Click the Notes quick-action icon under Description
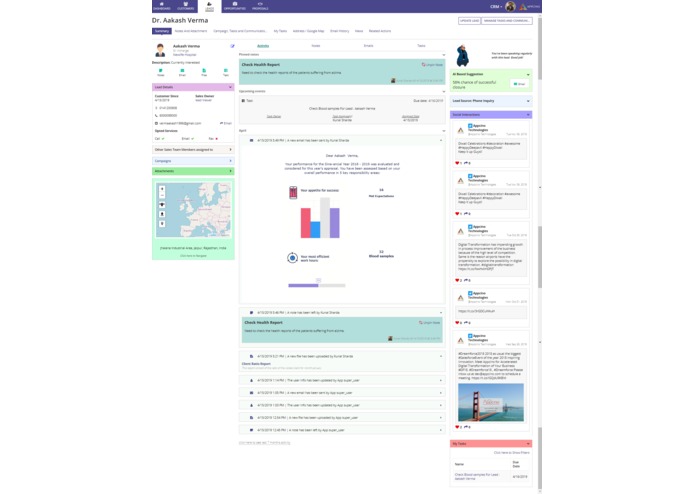This screenshot has width=695, height=494. click(160, 72)
